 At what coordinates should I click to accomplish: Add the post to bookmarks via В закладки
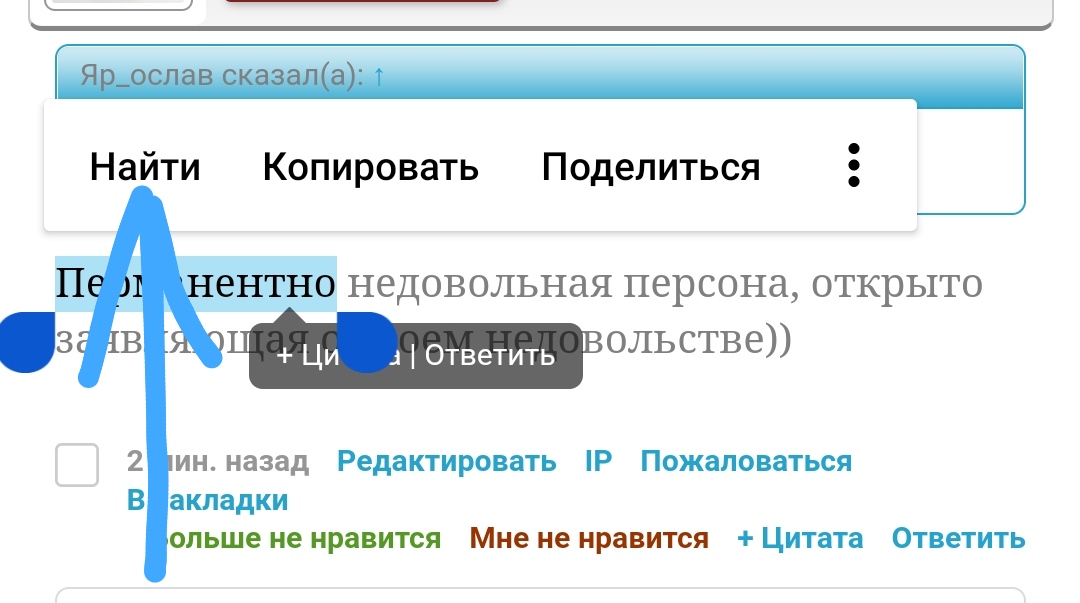pos(208,500)
